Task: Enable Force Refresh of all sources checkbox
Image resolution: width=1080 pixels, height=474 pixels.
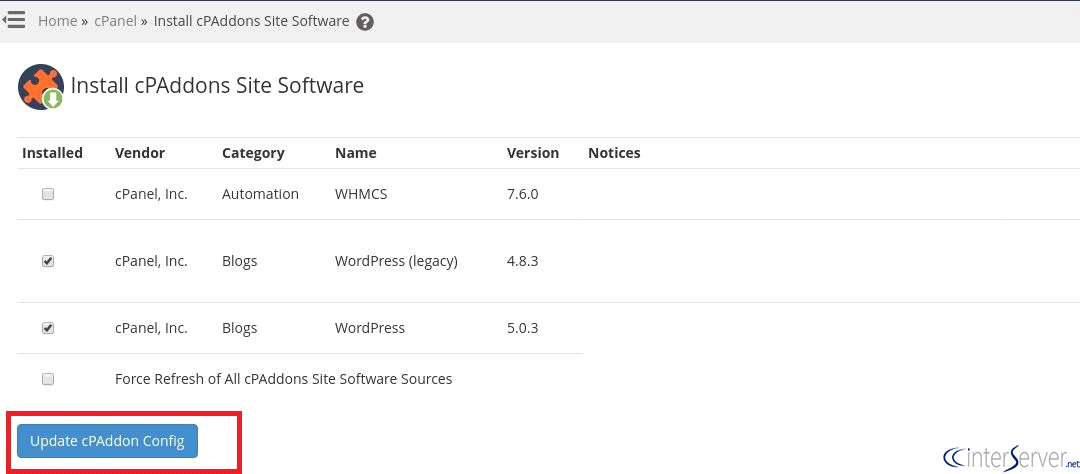Action: tap(48, 379)
